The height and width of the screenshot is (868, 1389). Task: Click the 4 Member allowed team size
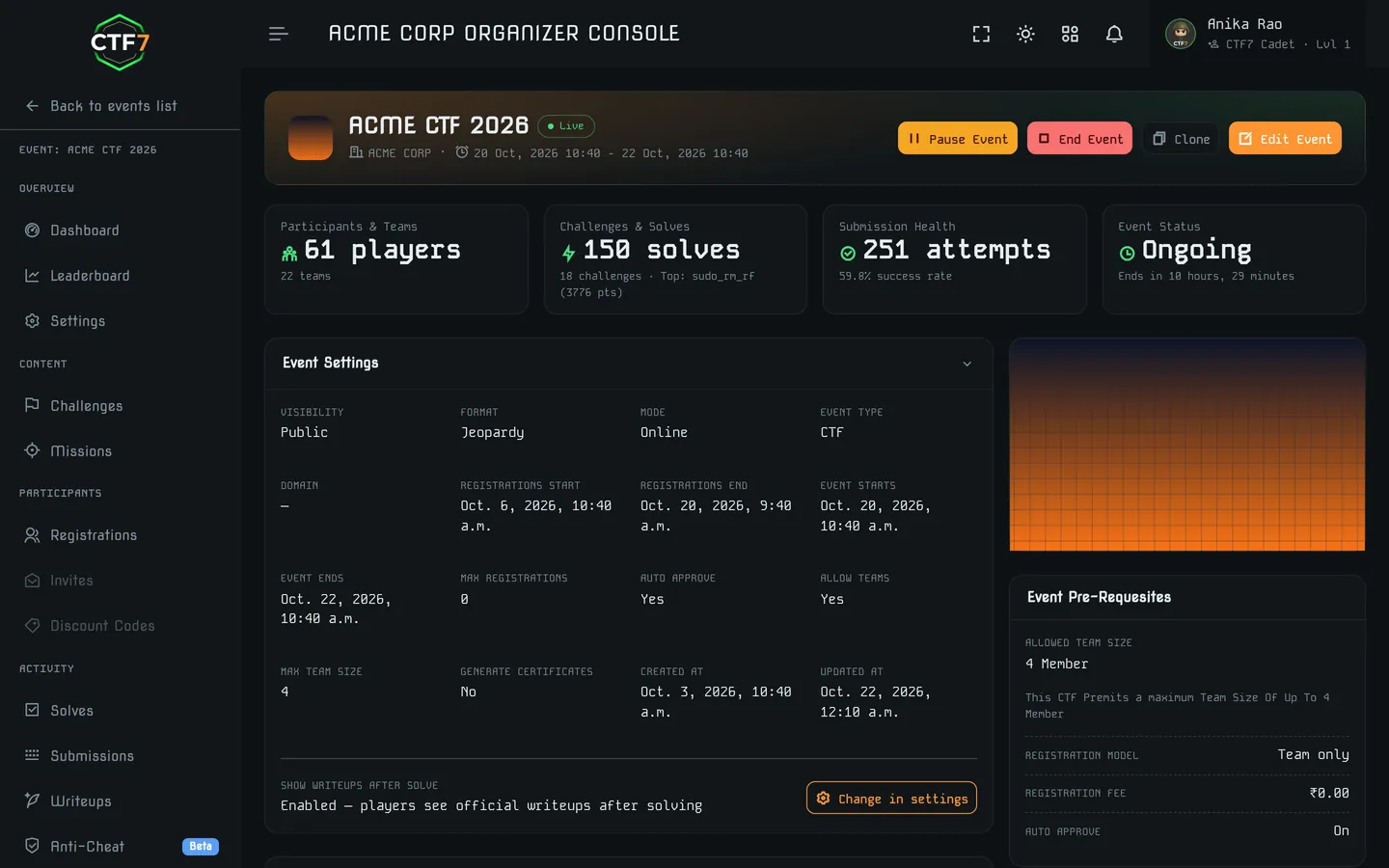(1056, 664)
